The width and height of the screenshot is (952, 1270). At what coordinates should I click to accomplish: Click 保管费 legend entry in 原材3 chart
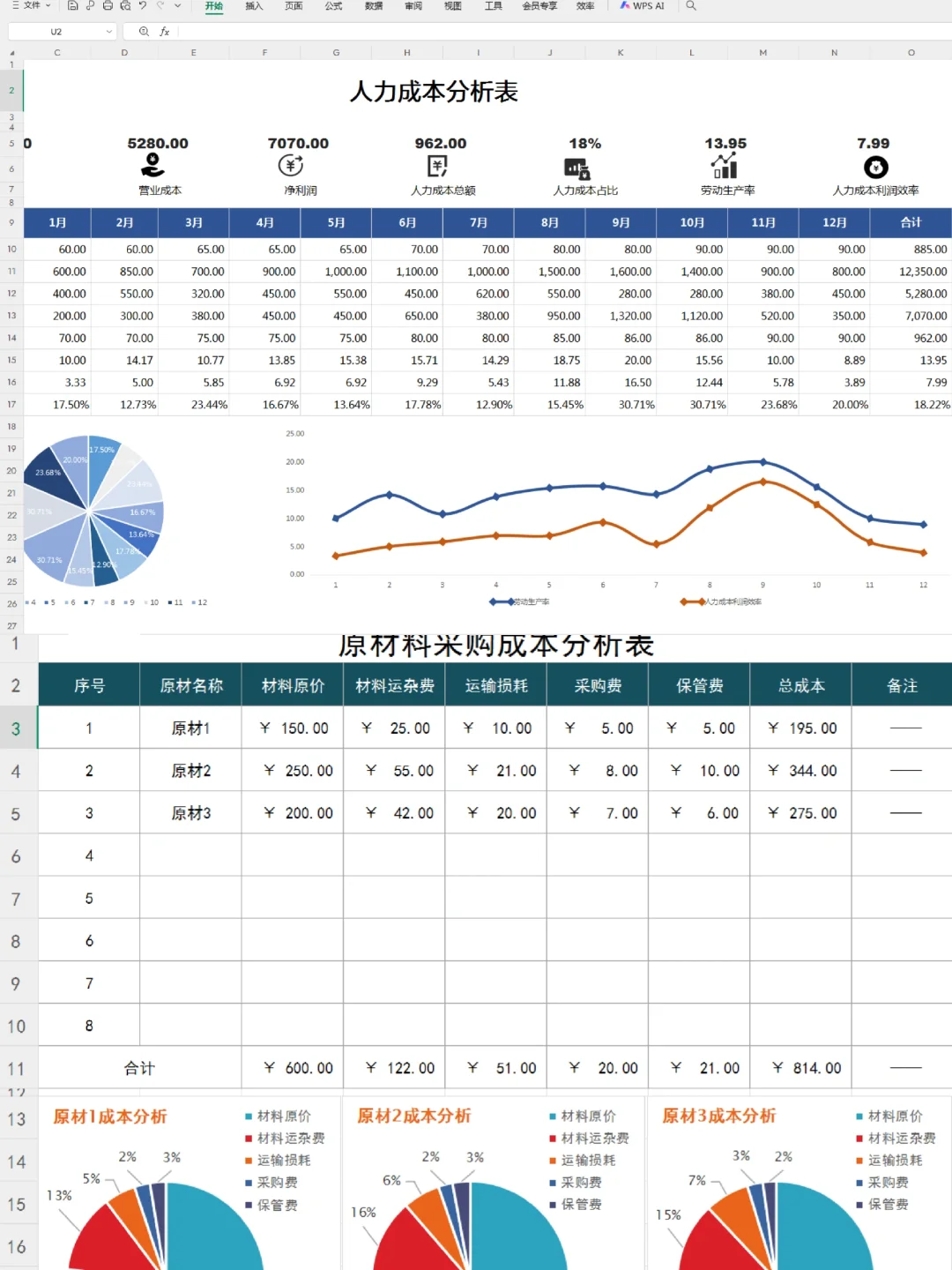(882, 1204)
